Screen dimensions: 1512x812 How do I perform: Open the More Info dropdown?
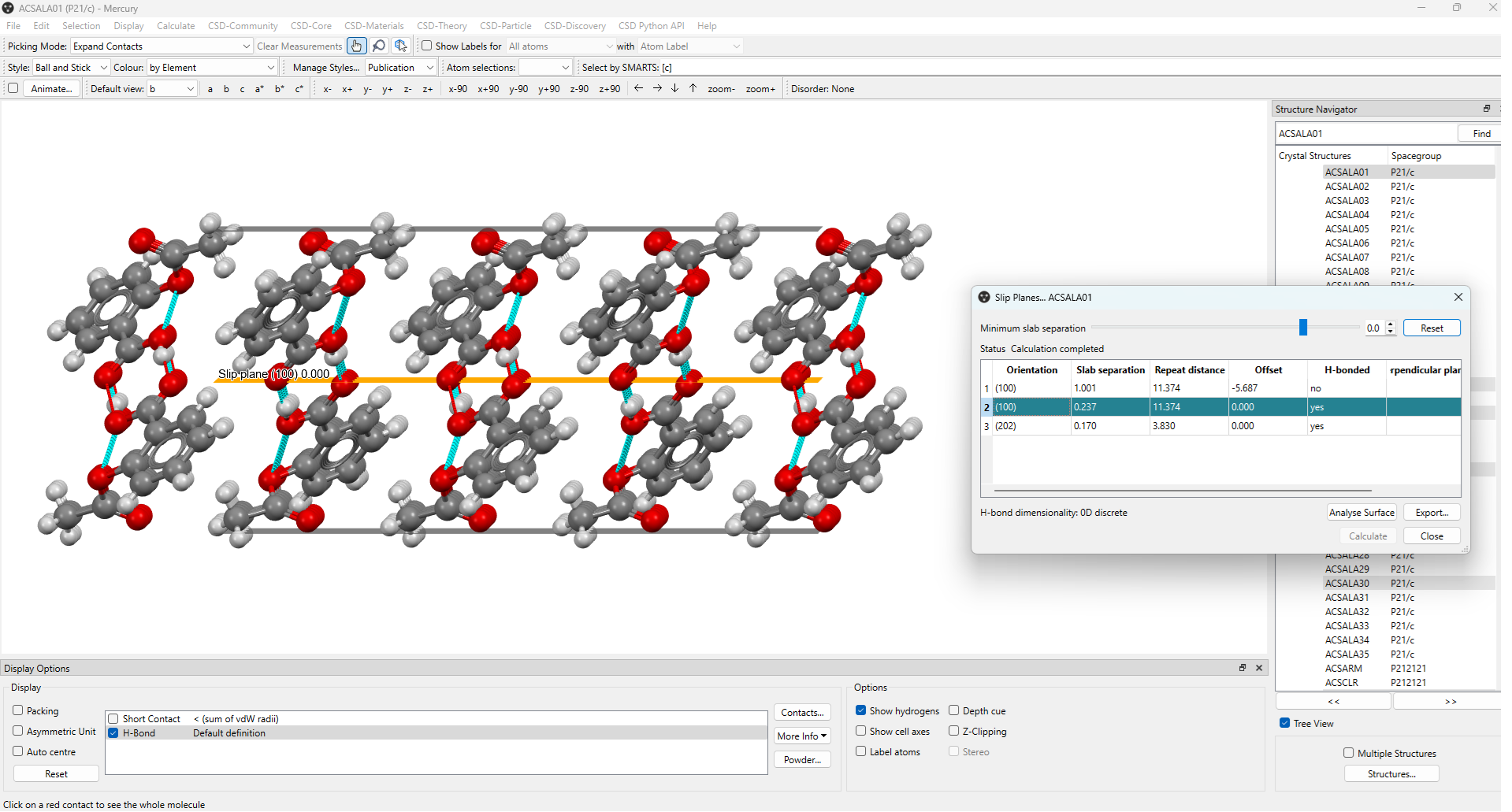[802, 736]
